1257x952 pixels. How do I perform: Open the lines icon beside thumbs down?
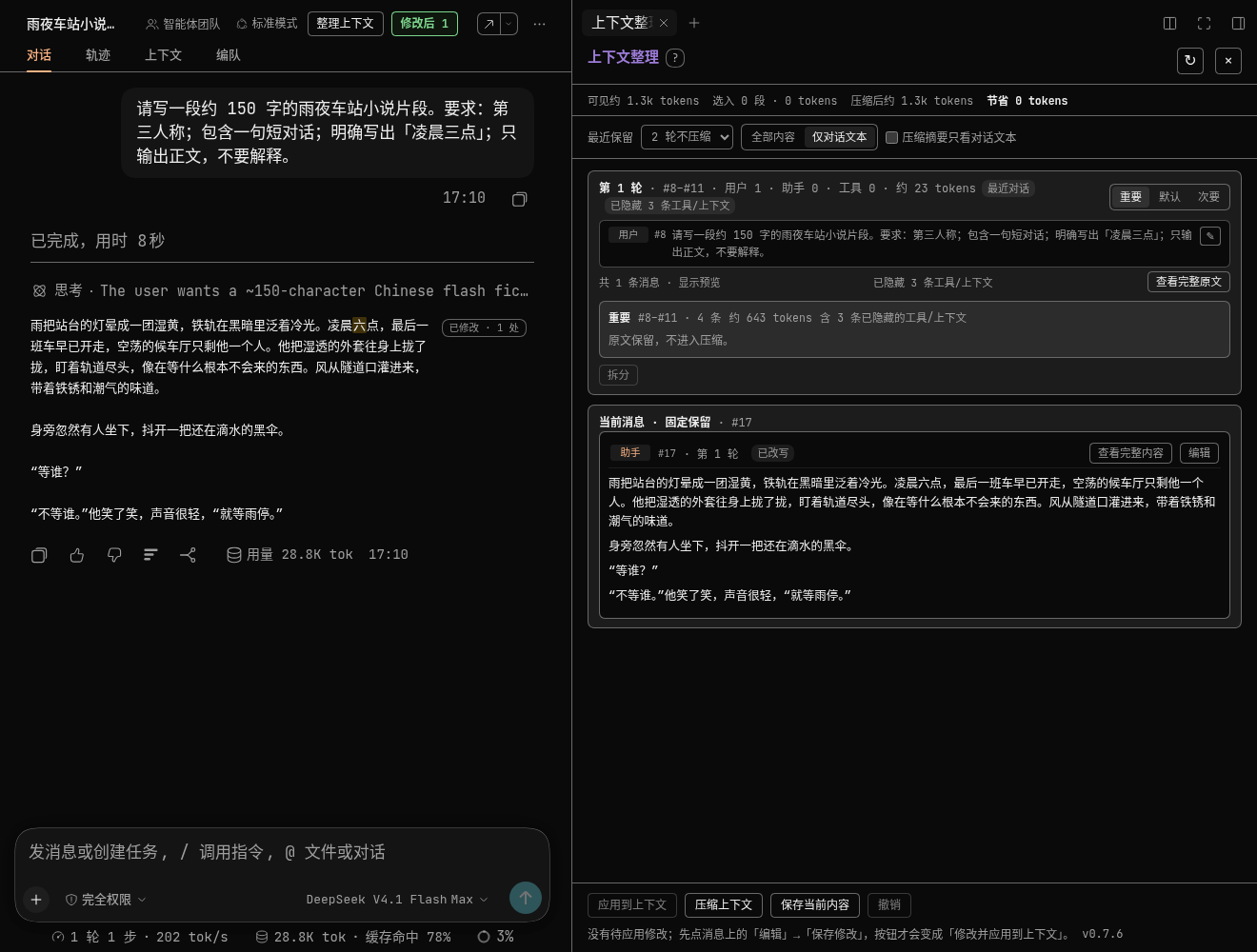(x=150, y=555)
